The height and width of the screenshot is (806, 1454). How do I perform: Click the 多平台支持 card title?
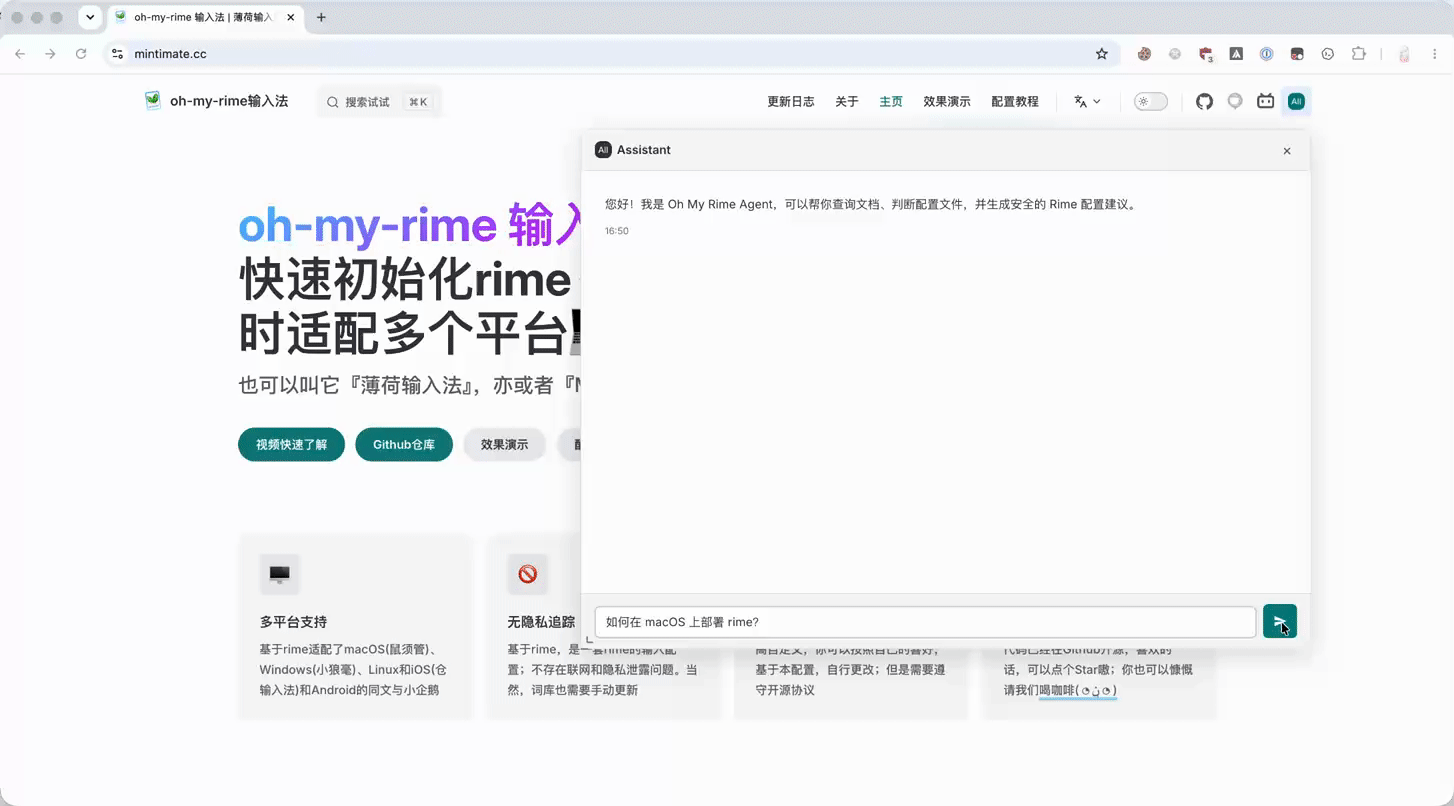(293, 621)
